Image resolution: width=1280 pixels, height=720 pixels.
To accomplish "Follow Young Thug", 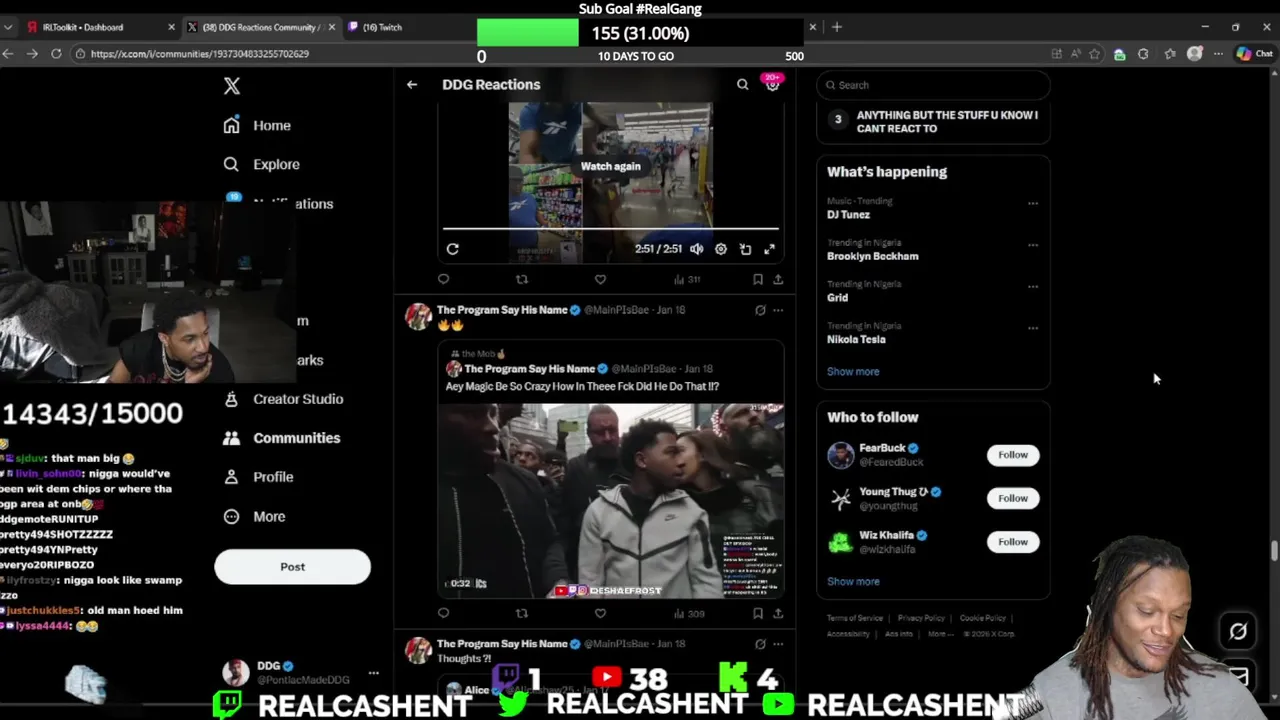I will 1013,498.
